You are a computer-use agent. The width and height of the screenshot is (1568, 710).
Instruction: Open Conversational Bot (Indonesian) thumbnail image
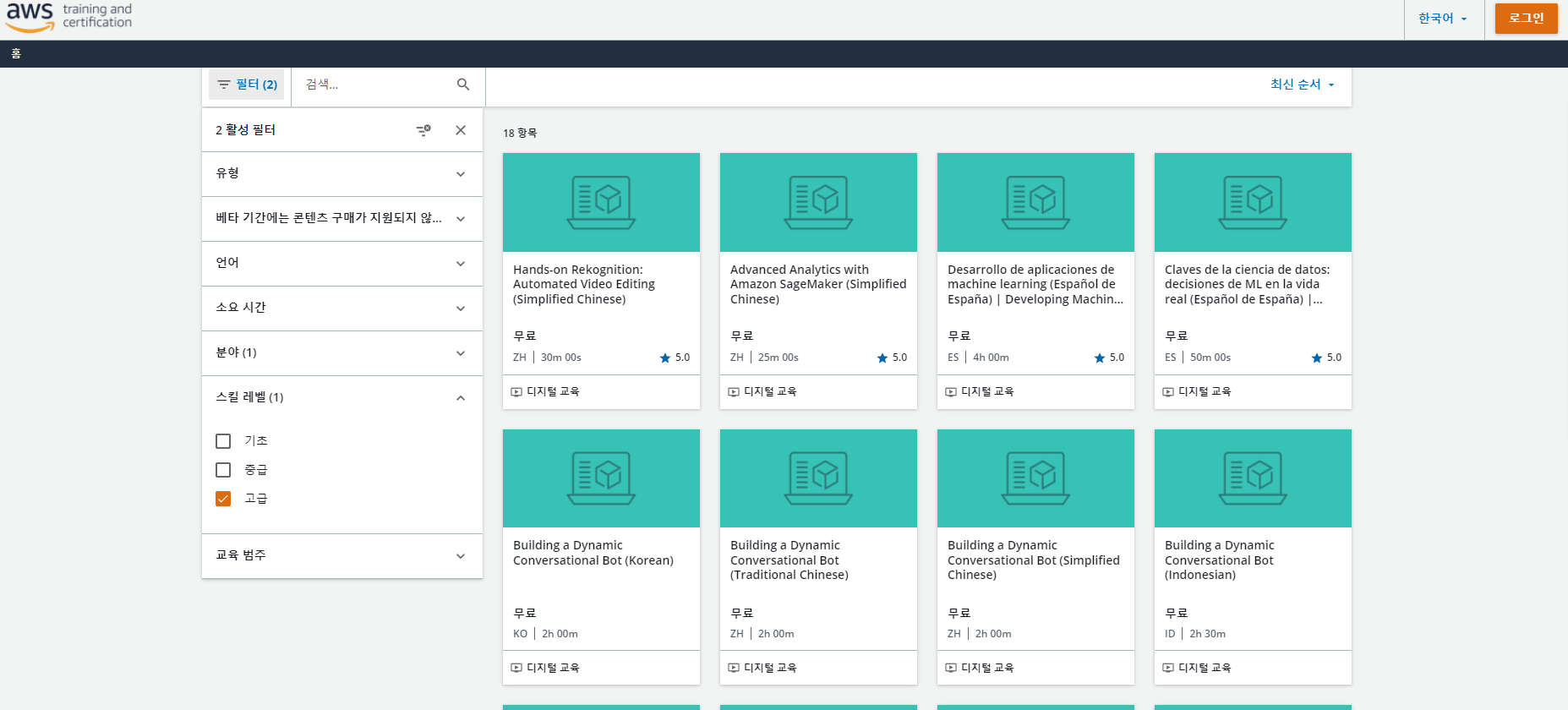[1253, 478]
